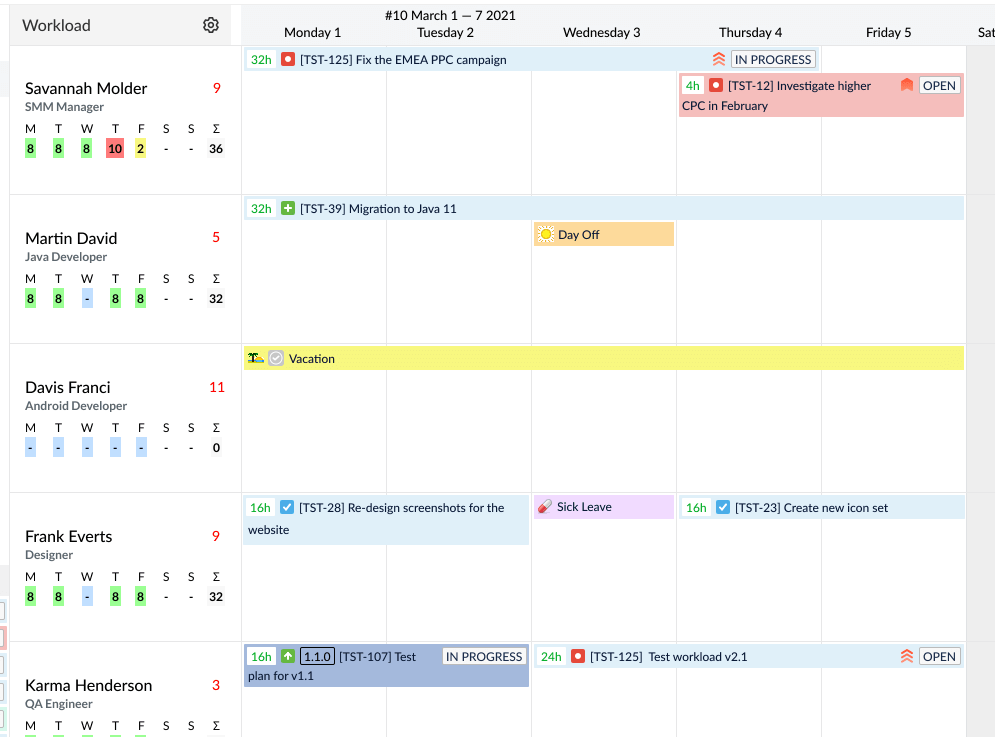Click pill icon on Sick Leave entry

click(544, 507)
